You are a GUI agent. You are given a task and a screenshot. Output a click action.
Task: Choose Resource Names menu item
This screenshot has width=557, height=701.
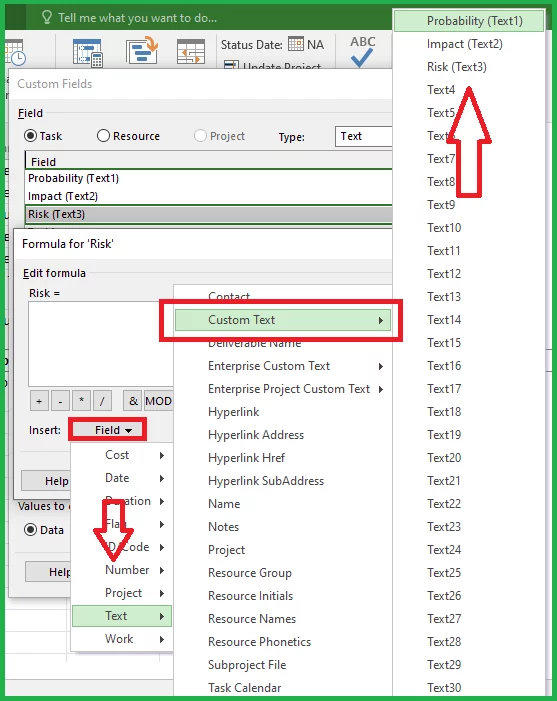pyautogui.click(x=283, y=619)
